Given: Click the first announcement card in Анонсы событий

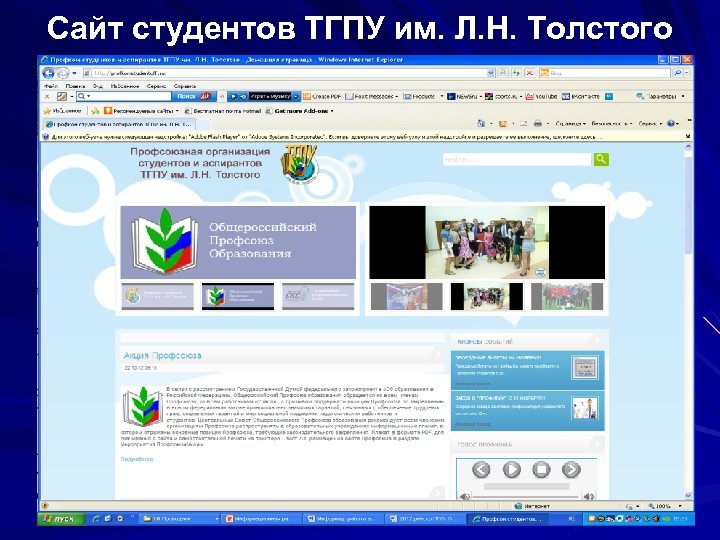Looking at the screenshot, I should coord(528,370).
